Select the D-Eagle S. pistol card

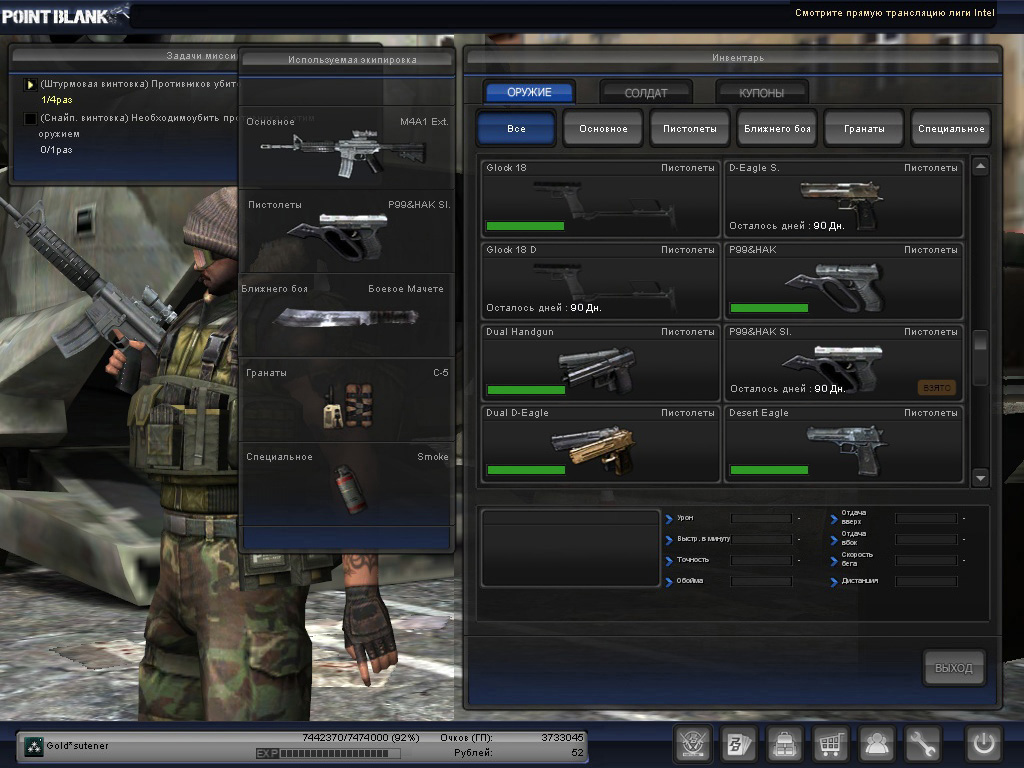843,199
